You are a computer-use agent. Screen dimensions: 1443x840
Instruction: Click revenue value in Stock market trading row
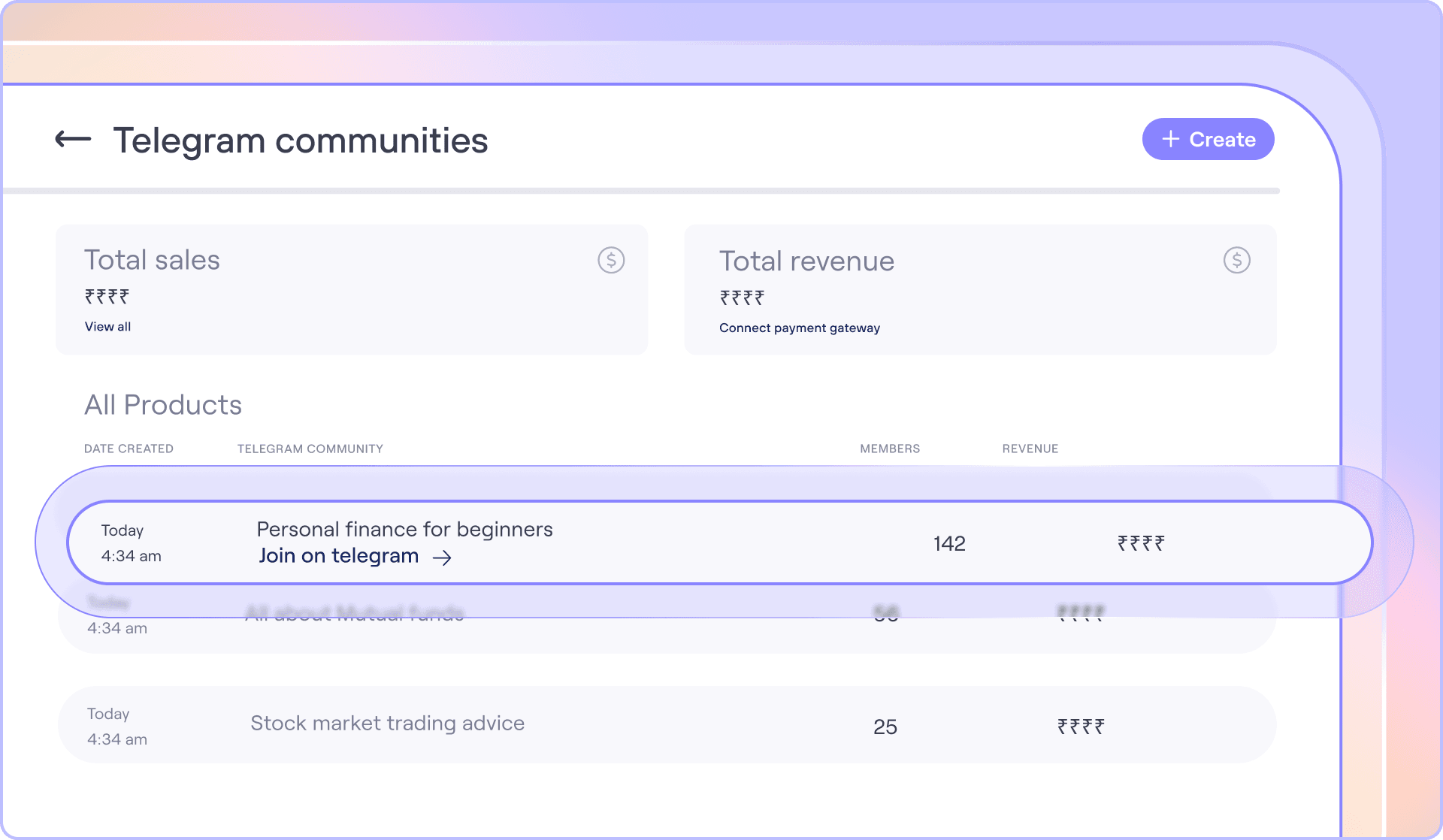coord(1081,727)
